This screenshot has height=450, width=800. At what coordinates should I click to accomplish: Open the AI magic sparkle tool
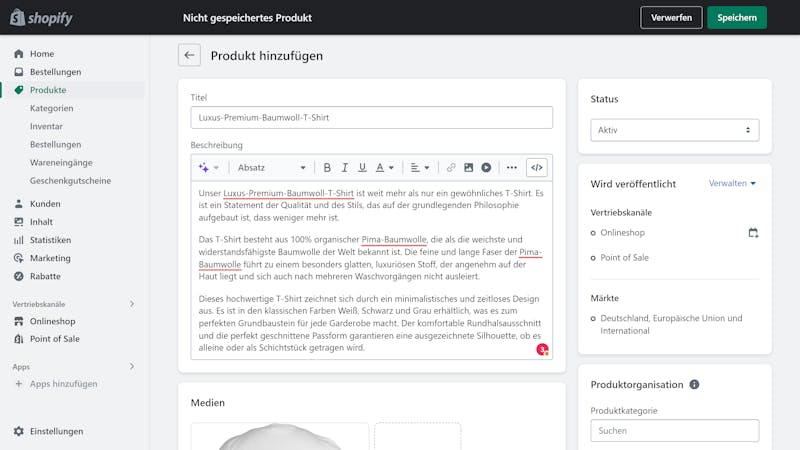(x=204, y=167)
